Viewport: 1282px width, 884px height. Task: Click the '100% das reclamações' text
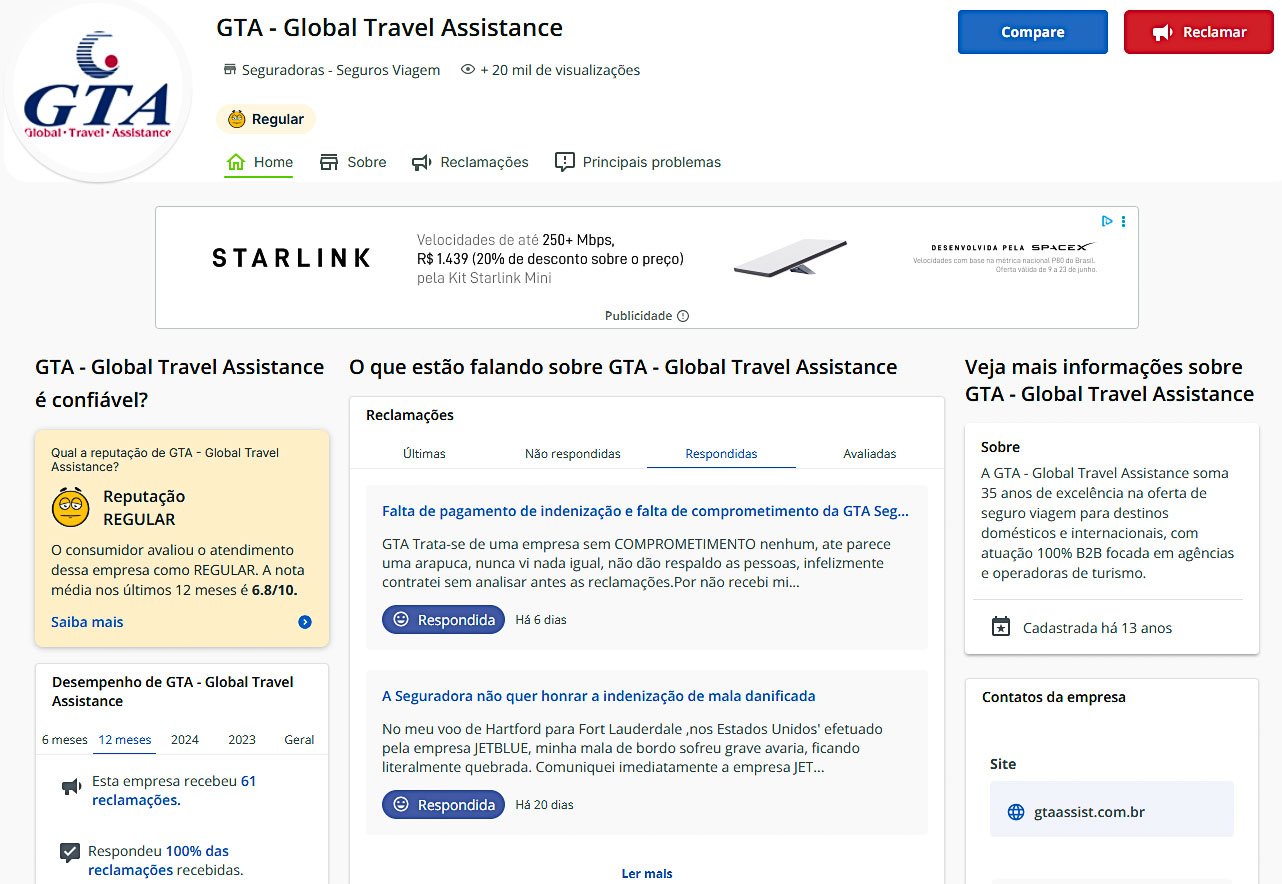click(159, 861)
